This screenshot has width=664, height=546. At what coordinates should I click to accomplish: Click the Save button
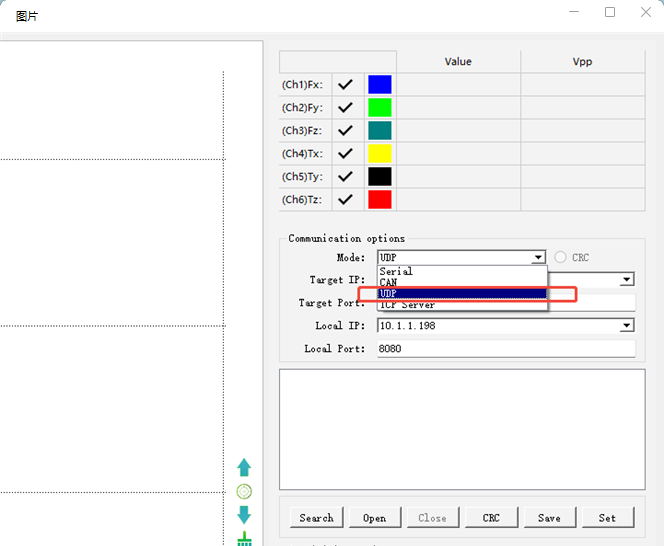(x=550, y=518)
